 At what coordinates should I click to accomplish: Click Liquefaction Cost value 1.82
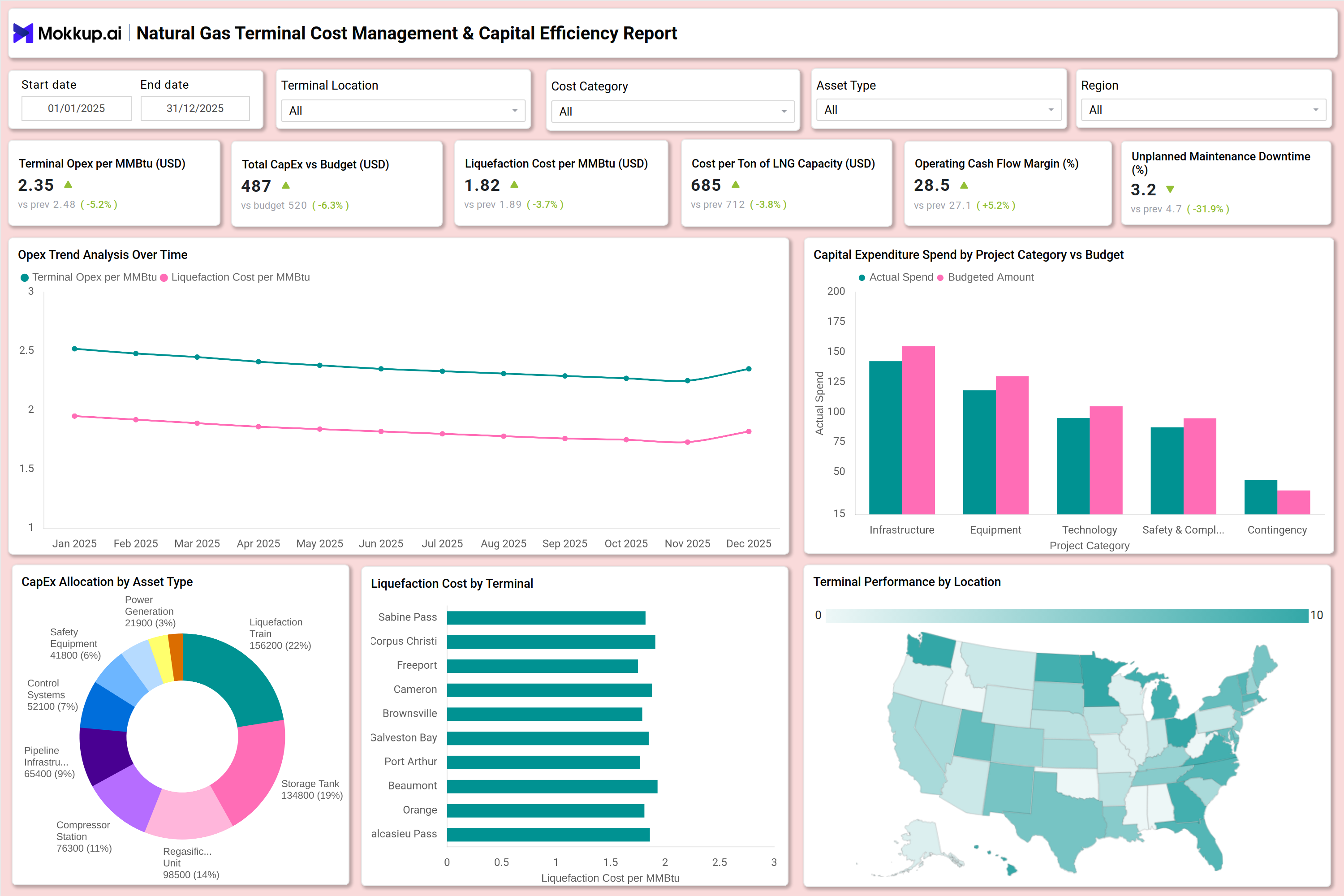click(482, 185)
